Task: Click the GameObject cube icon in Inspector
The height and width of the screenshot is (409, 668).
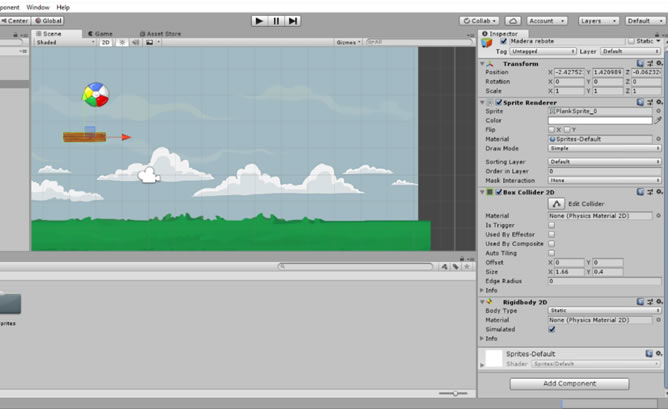Action: coord(487,43)
